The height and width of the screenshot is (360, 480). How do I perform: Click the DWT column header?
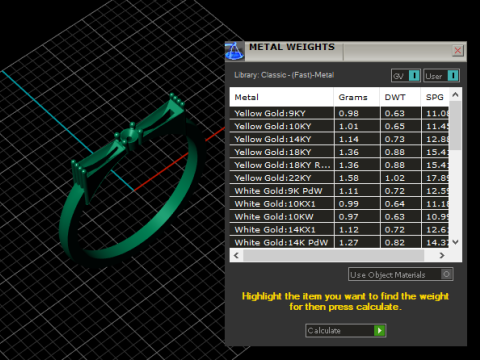pos(400,97)
